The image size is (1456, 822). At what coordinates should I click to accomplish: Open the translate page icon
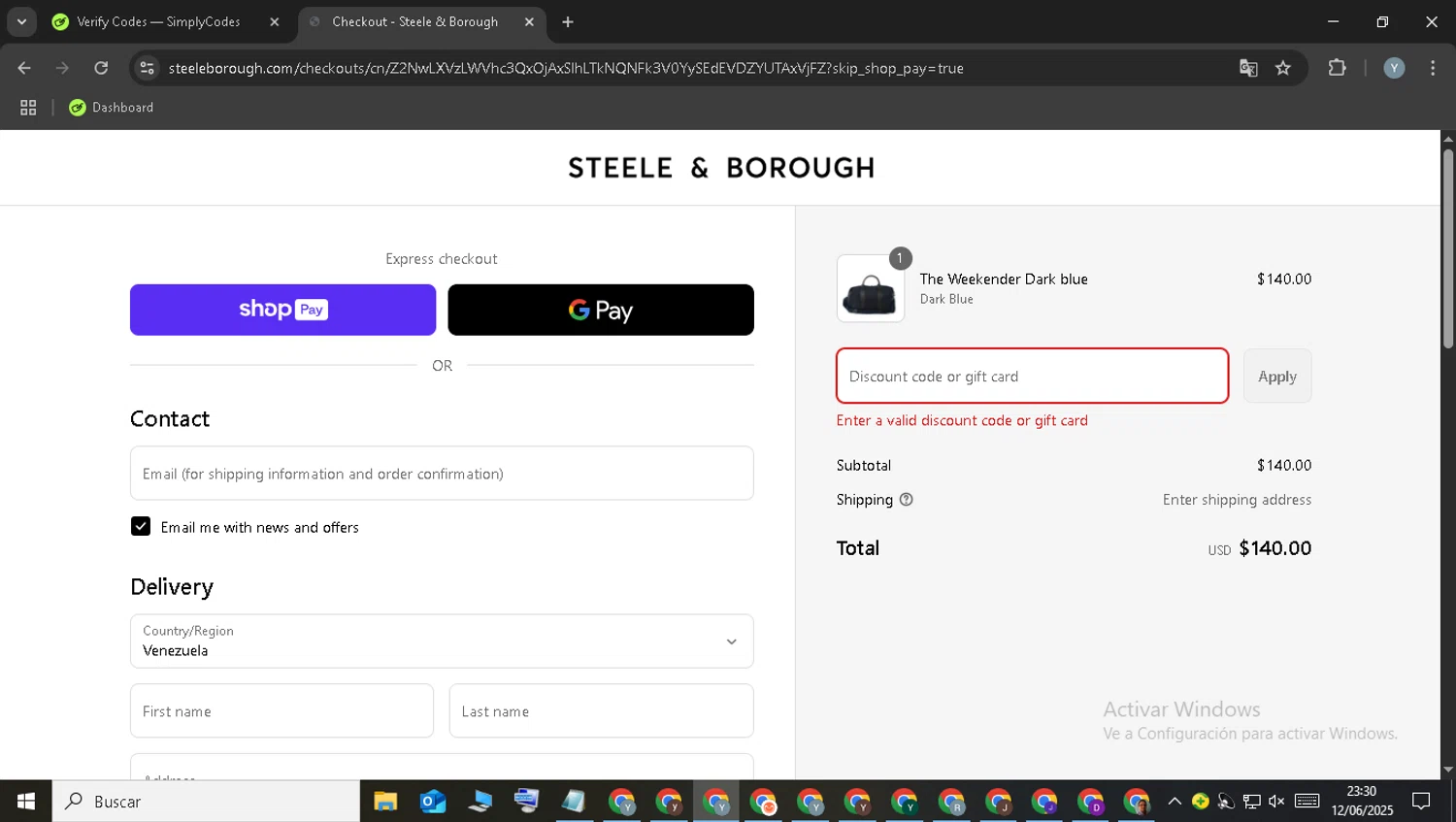click(x=1248, y=68)
